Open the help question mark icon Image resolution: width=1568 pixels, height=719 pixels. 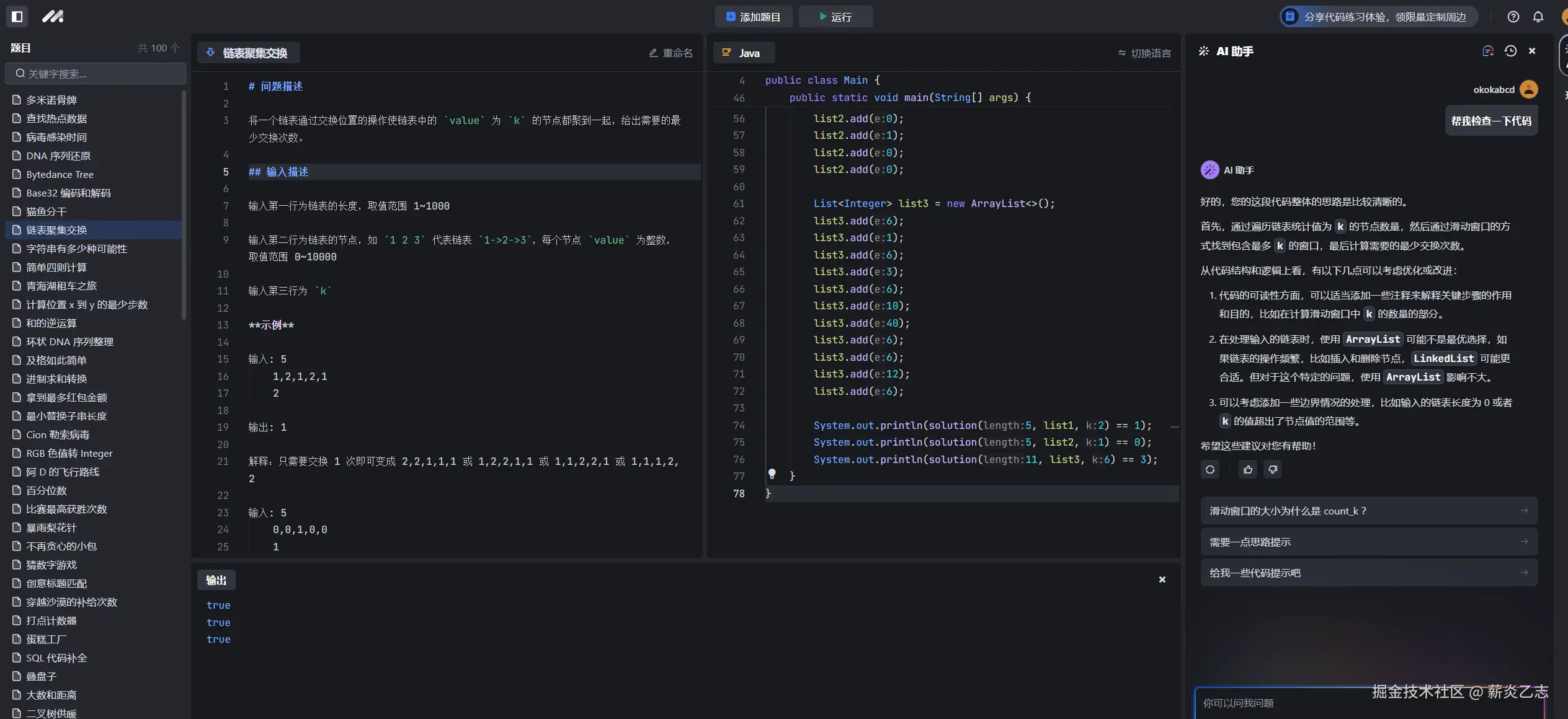[1513, 17]
